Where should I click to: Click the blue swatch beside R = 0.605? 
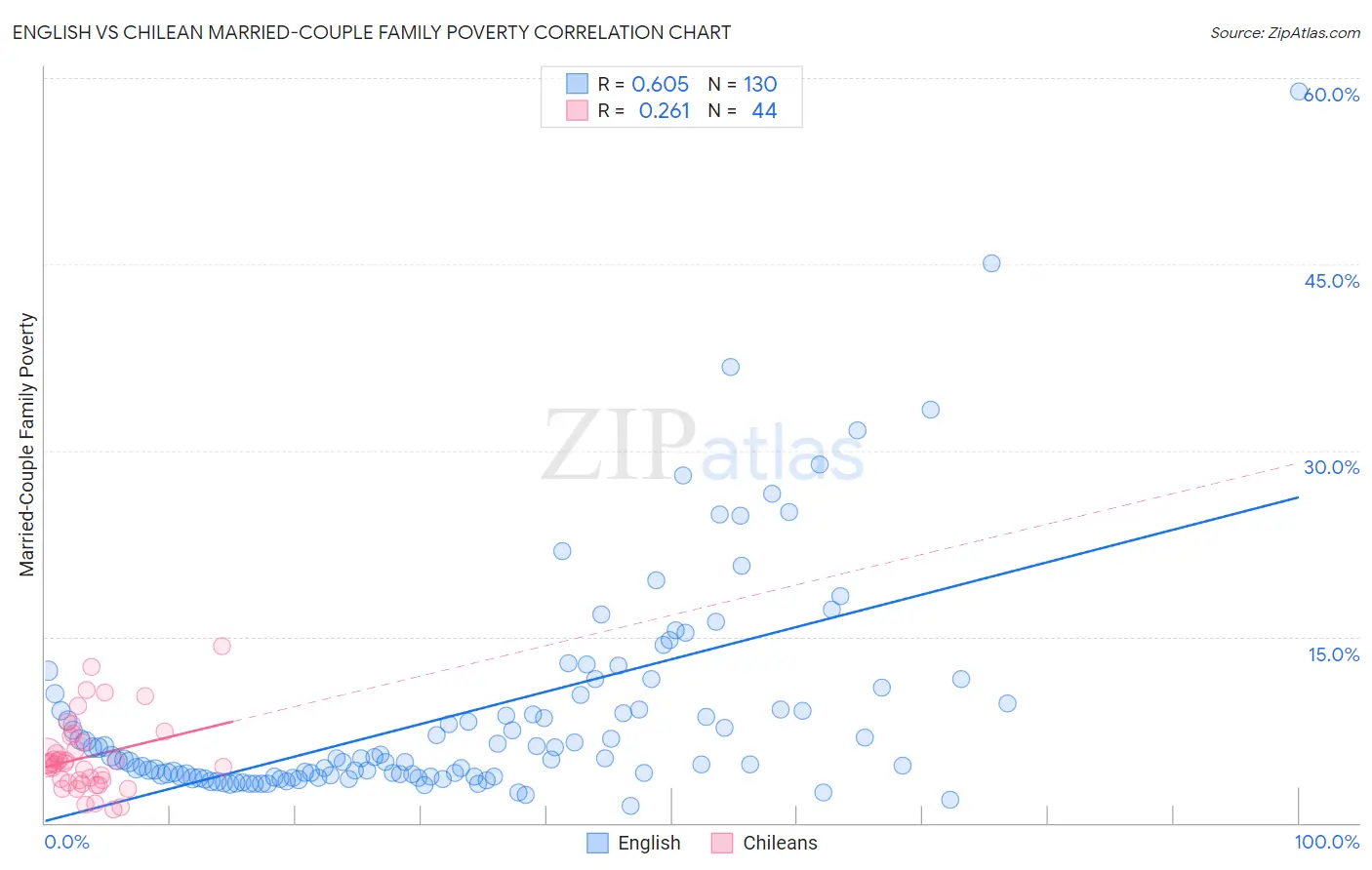tap(578, 84)
